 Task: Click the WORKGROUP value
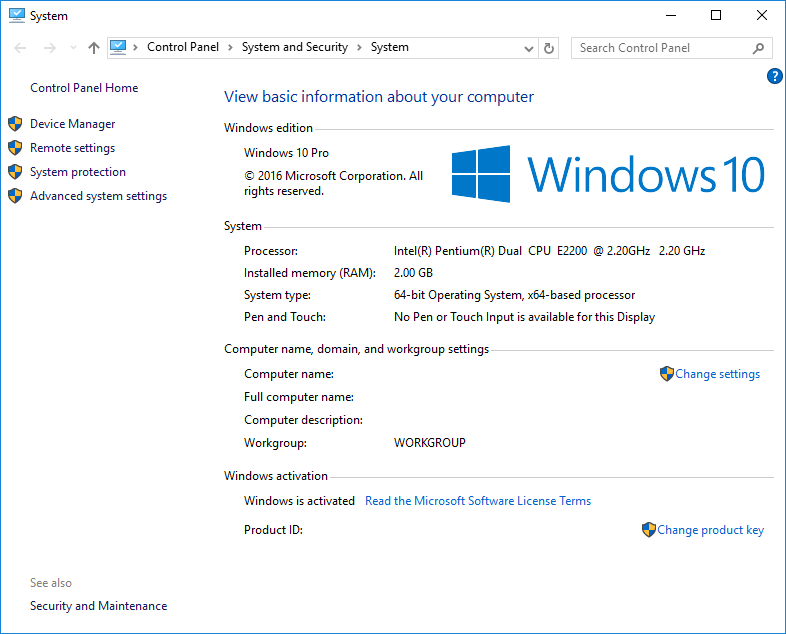(x=430, y=443)
